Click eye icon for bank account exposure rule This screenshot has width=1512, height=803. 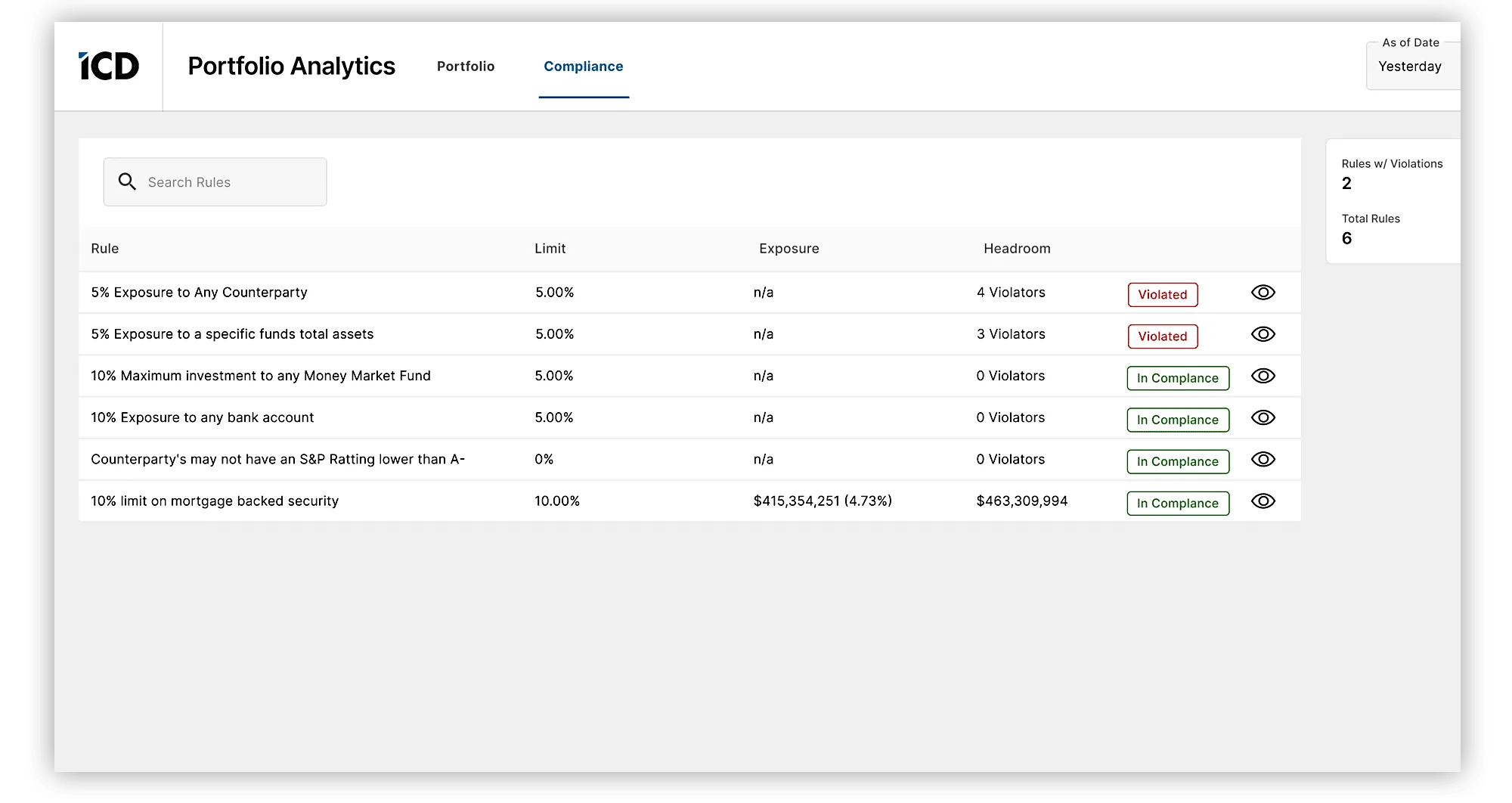pos(1263,417)
